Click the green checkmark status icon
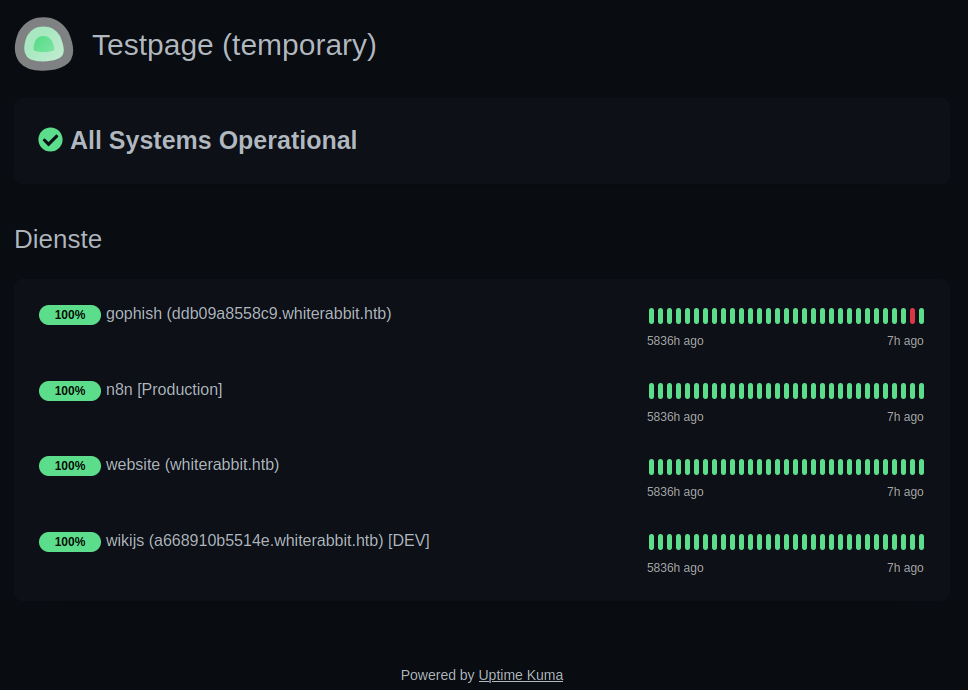The width and height of the screenshot is (968, 690). (50, 140)
